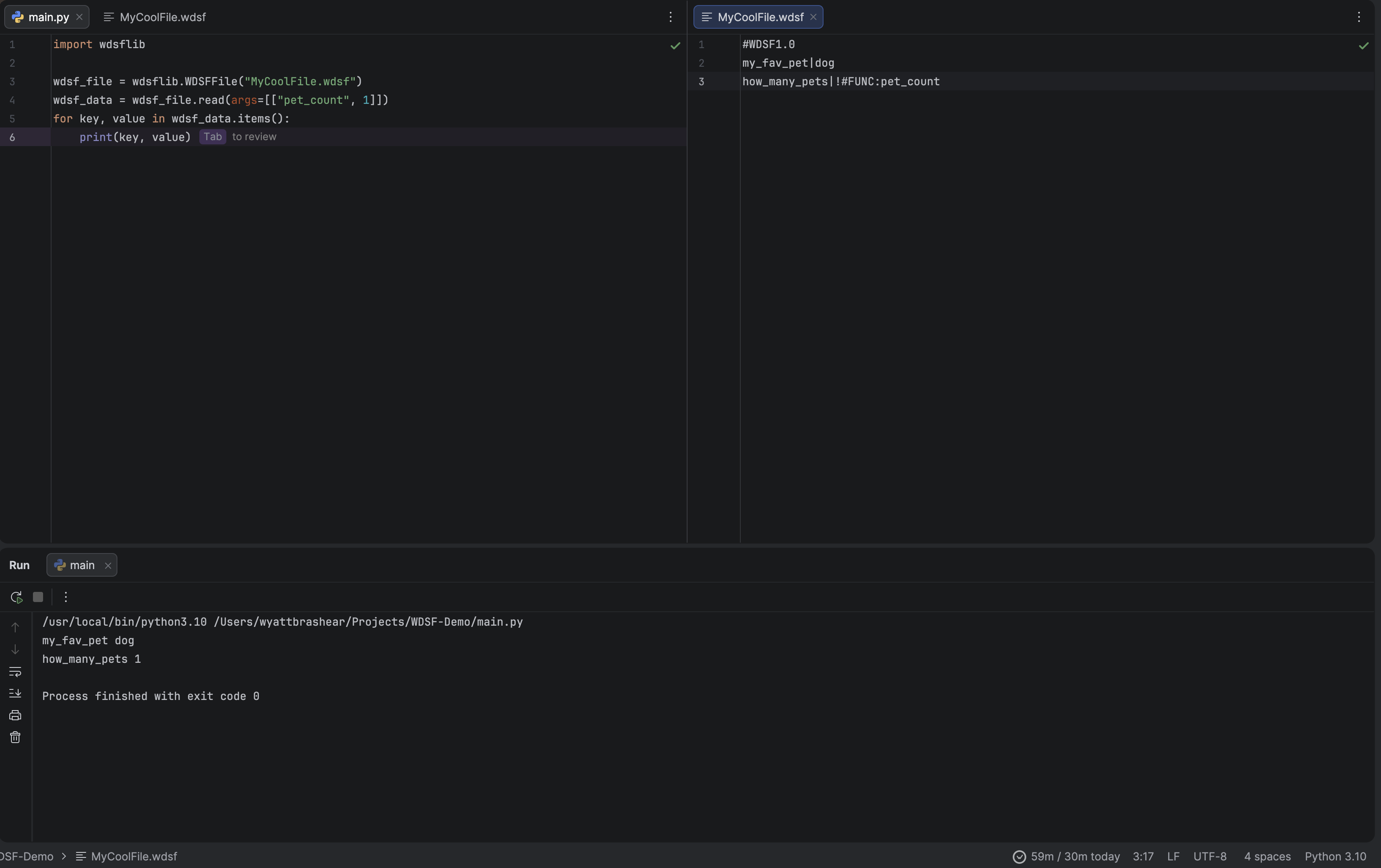
Task: Open MyCoolFile.wdsf tab in left pane
Action: 154,17
